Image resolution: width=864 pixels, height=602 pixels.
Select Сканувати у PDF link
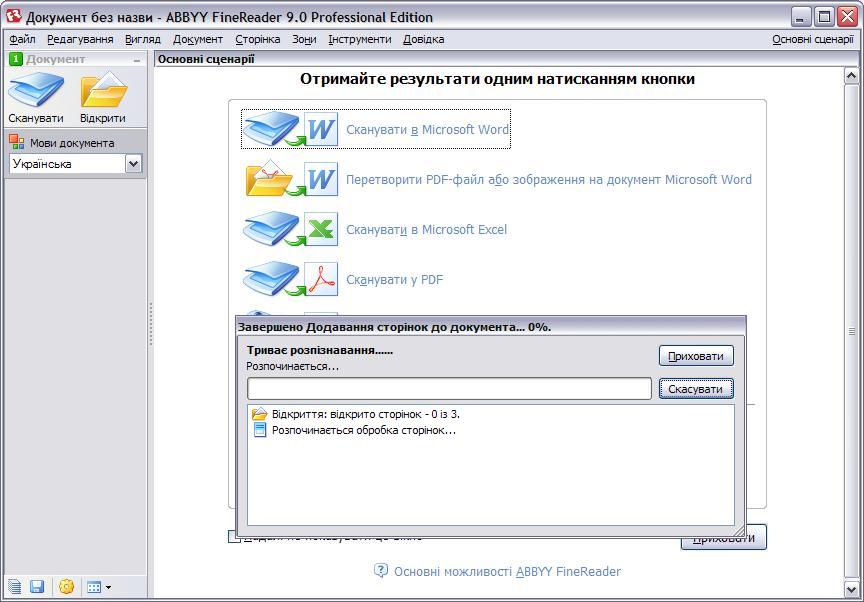pos(395,280)
